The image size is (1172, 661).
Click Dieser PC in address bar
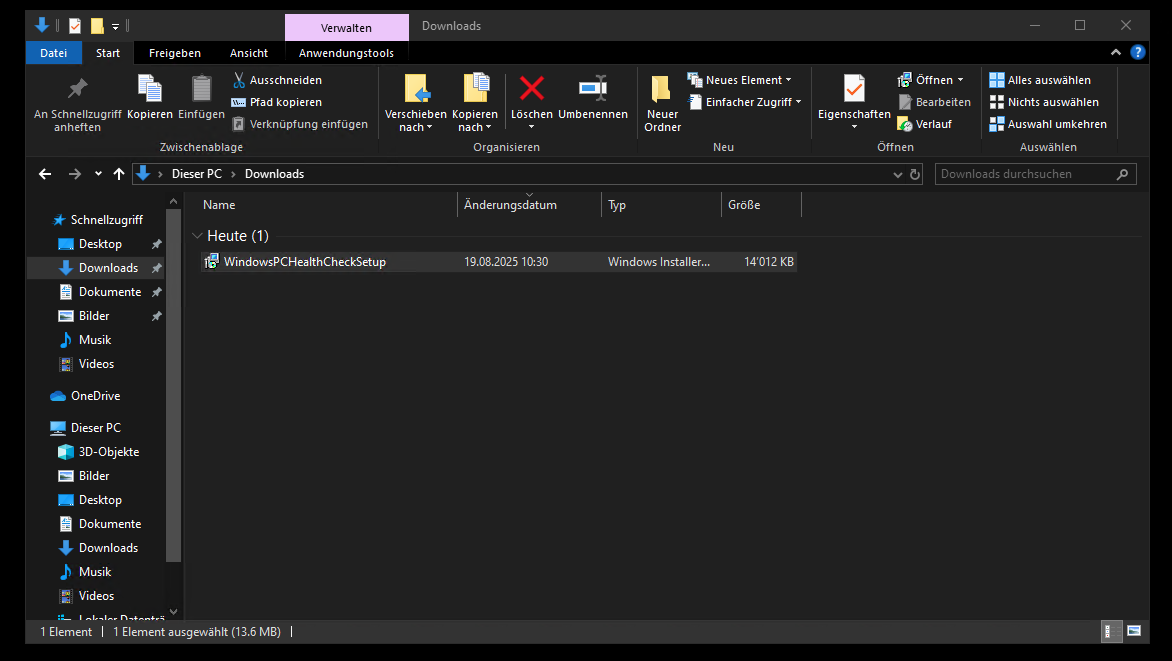[x=197, y=174]
